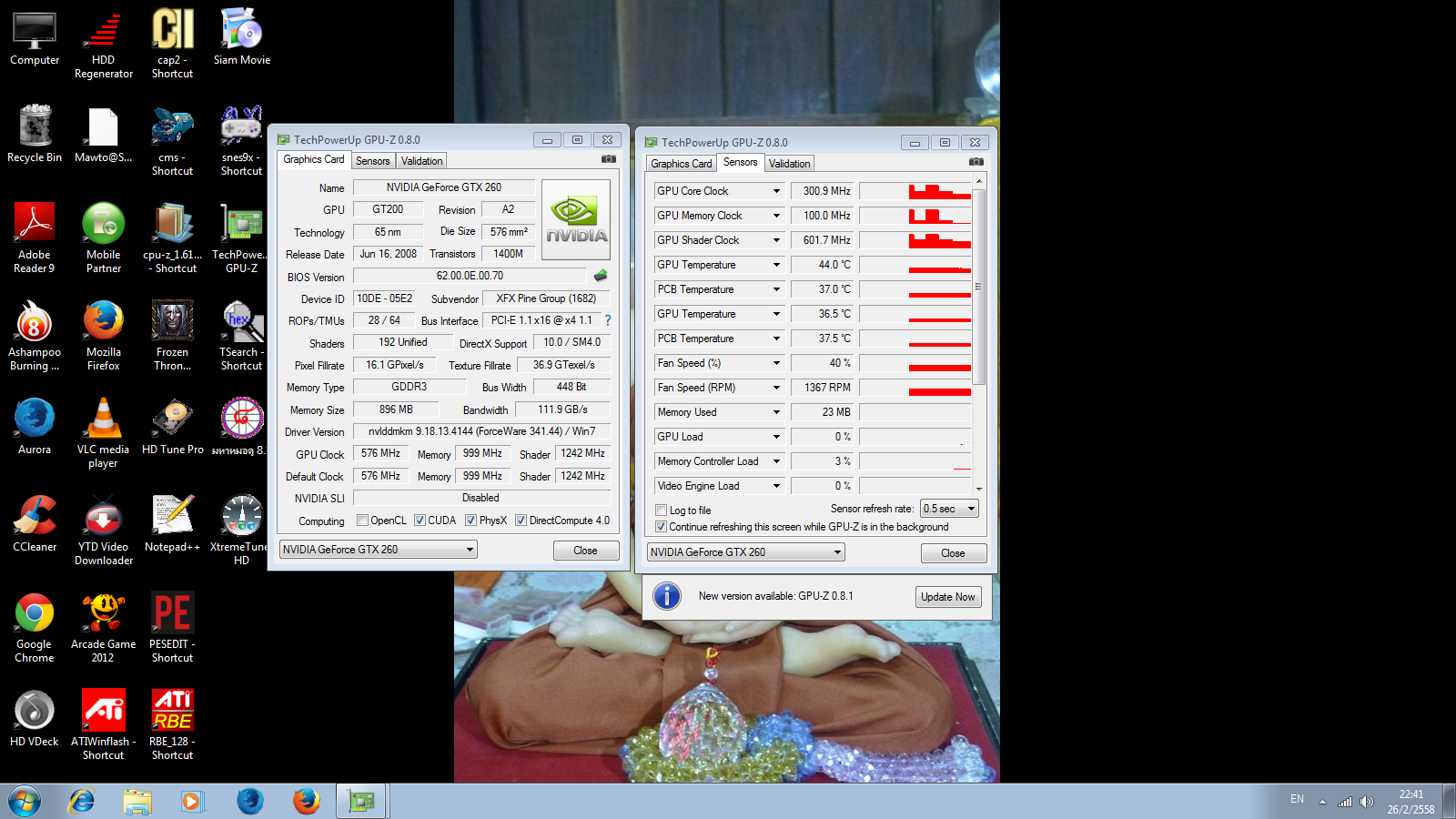Open HD Tune Pro desktop icon
The width and height of the screenshot is (1456, 819).
click(173, 426)
